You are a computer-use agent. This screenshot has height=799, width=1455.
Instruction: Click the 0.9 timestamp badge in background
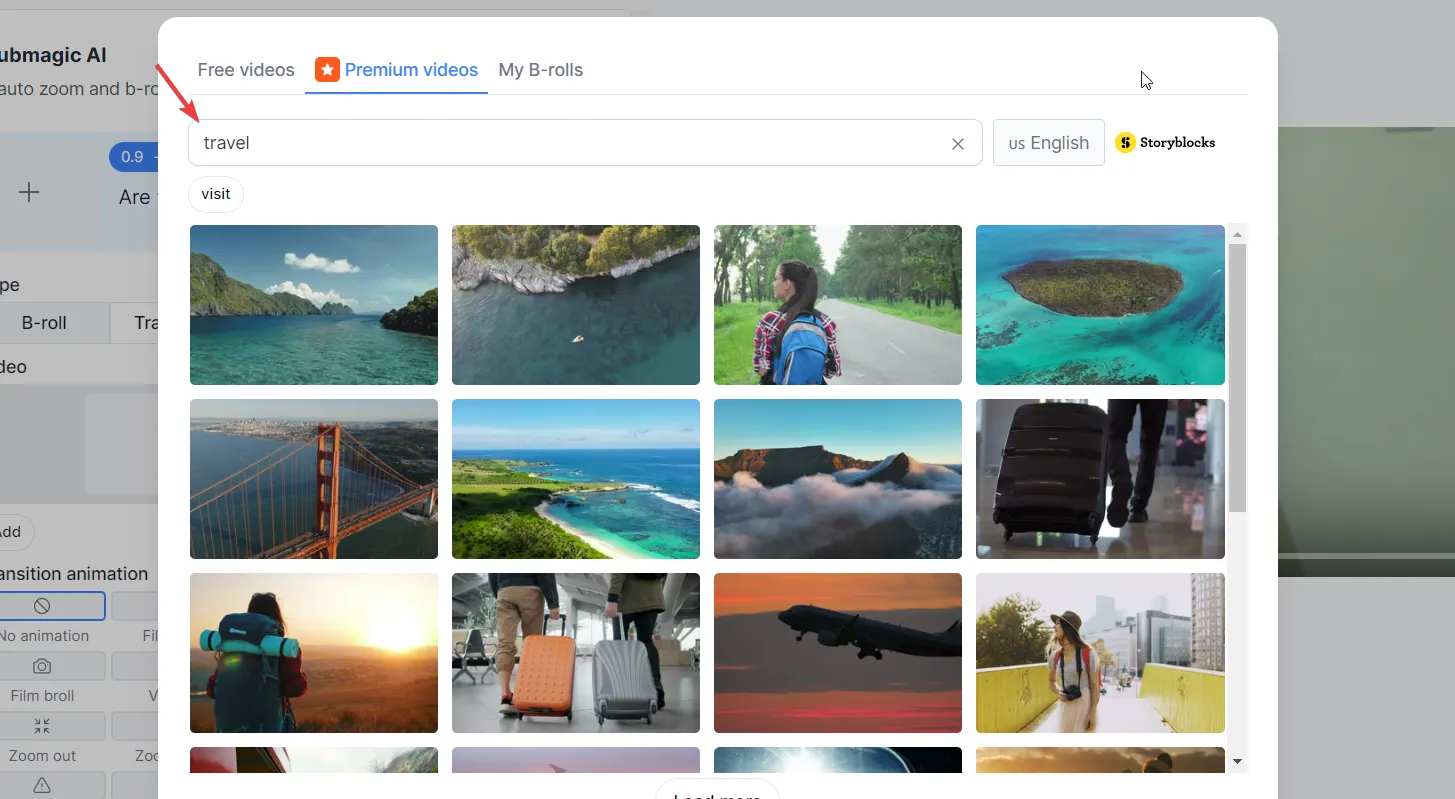[132, 157]
